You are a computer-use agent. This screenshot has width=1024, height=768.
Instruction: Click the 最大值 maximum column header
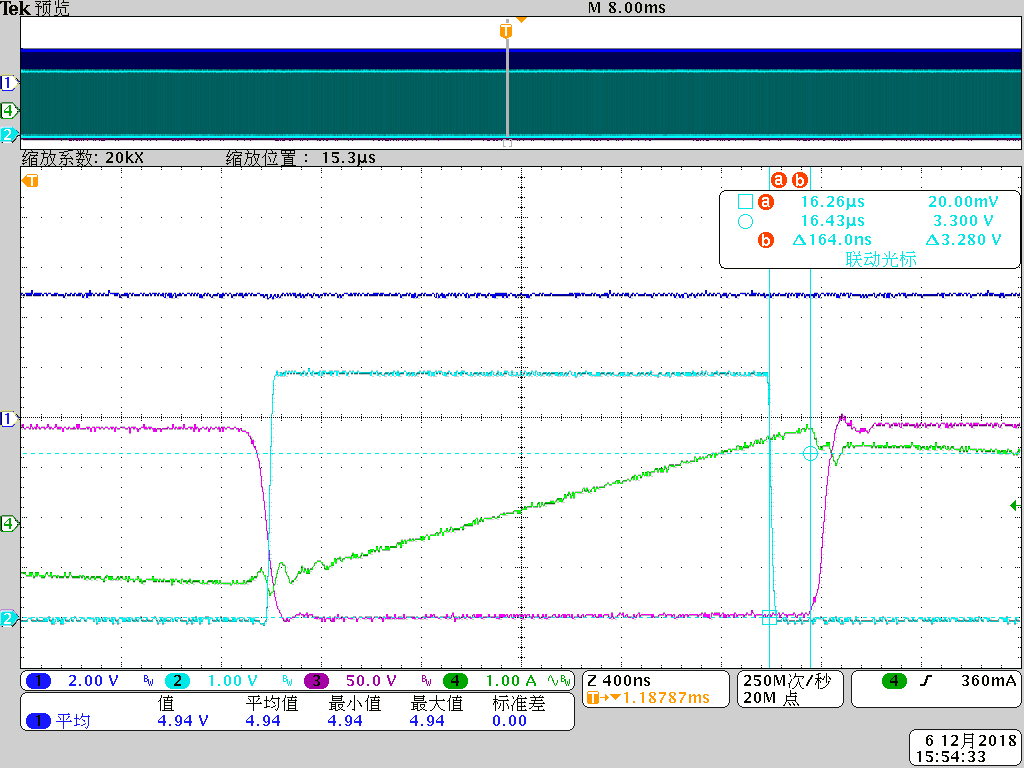pyautogui.click(x=436, y=703)
